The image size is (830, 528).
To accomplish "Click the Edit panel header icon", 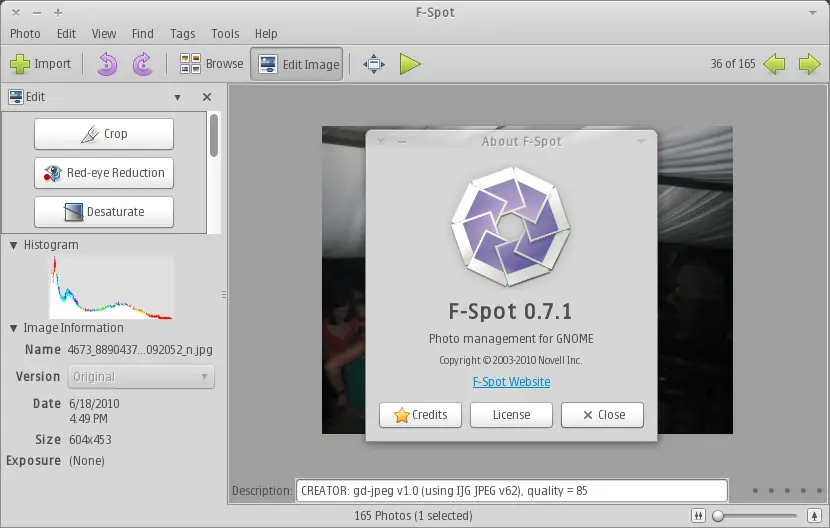I will click(16, 97).
